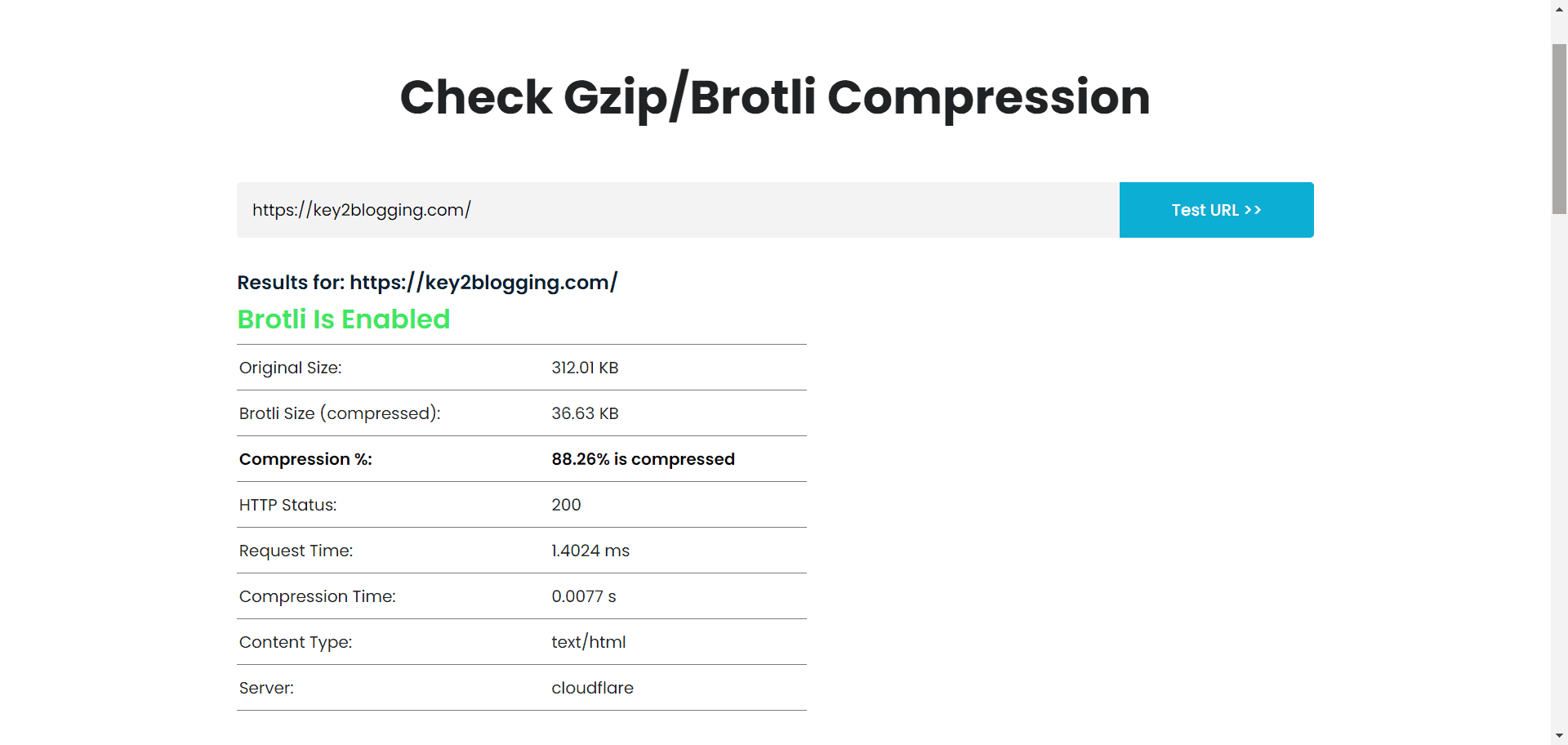Click the Request Time 1.4024 ms value
Screen dimensions: 1568x745
pos(590,551)
